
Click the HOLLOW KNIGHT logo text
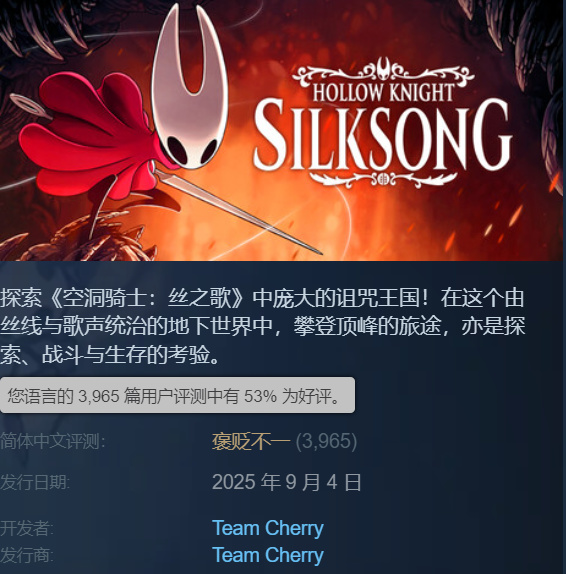[x=383, y=92]
